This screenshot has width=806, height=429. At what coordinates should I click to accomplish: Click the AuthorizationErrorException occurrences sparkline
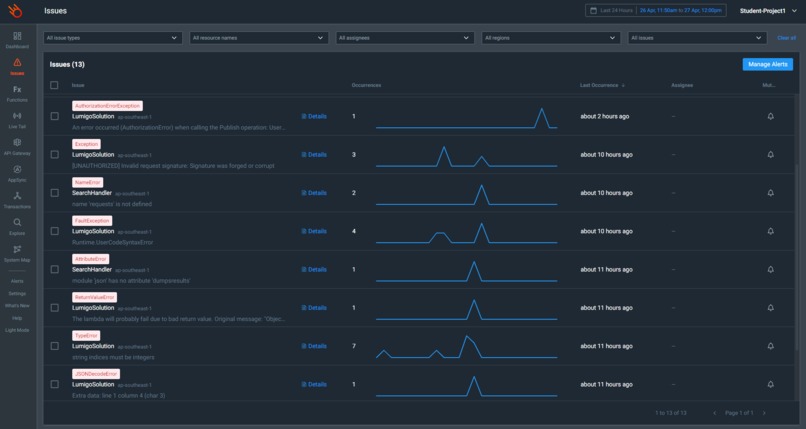[466, 118]
